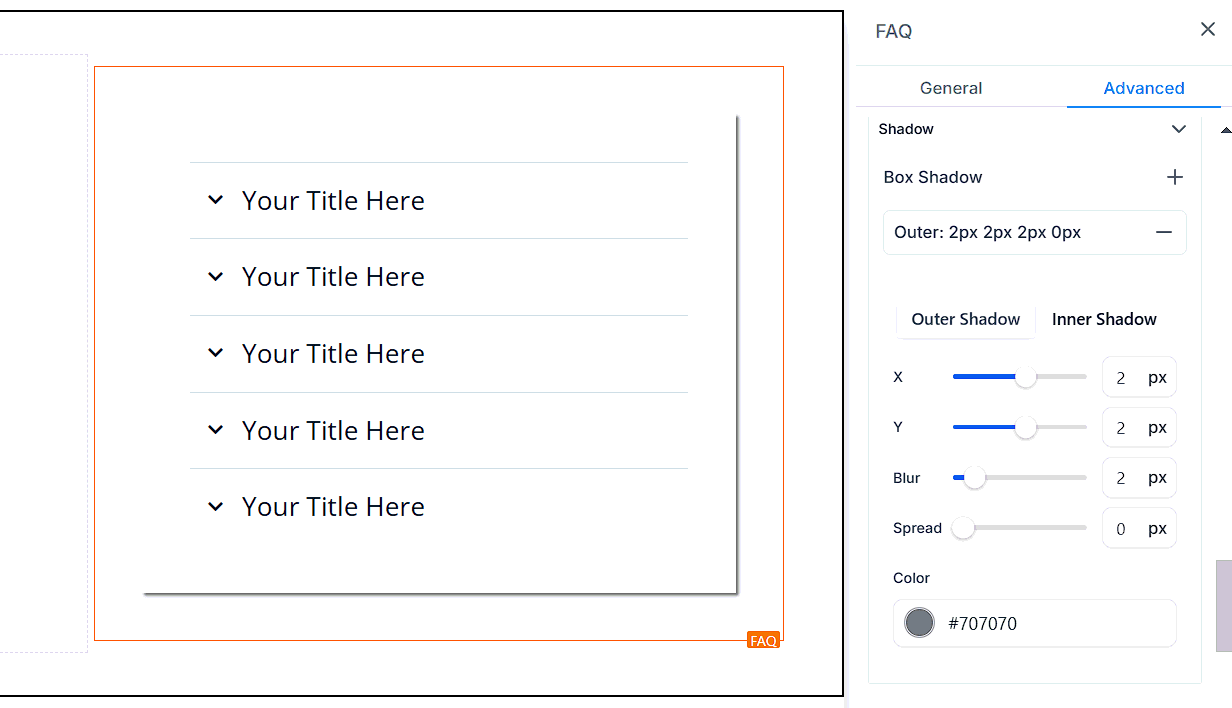Expand the fifth FAQ item chevron

(x=215, y=507)
